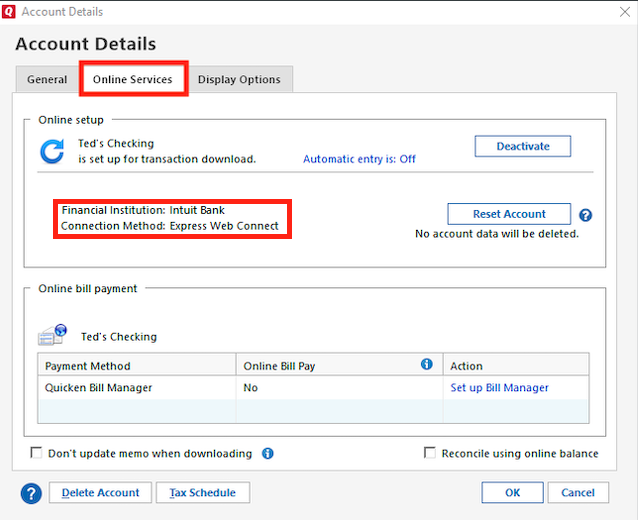The image size is (638, 520).
Task: Check Reconcile using online balance
Action: (430, 453)
